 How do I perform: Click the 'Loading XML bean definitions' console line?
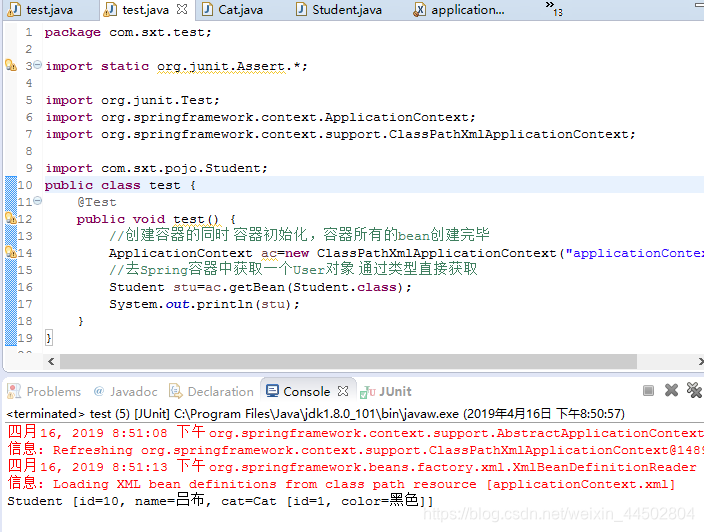[x=341, y=484]
